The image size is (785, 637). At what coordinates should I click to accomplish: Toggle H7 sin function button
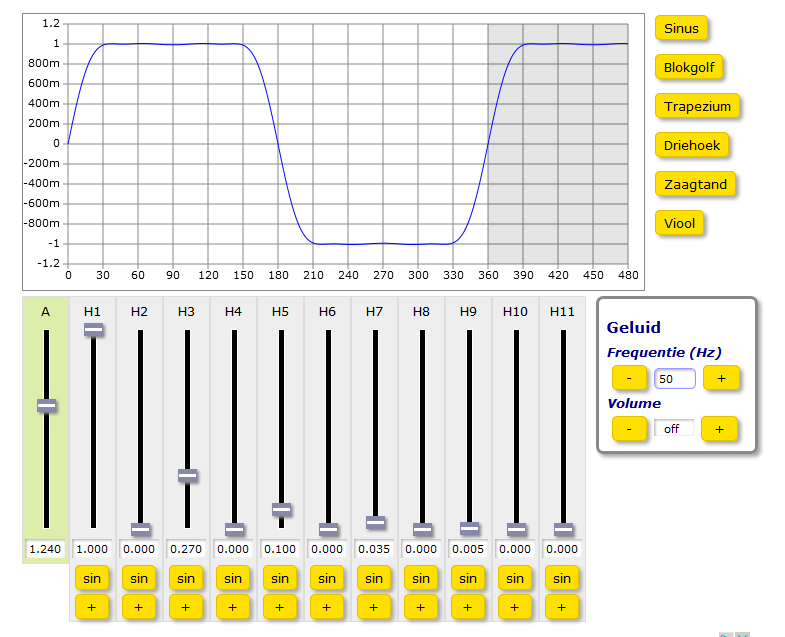pos(374,578)
